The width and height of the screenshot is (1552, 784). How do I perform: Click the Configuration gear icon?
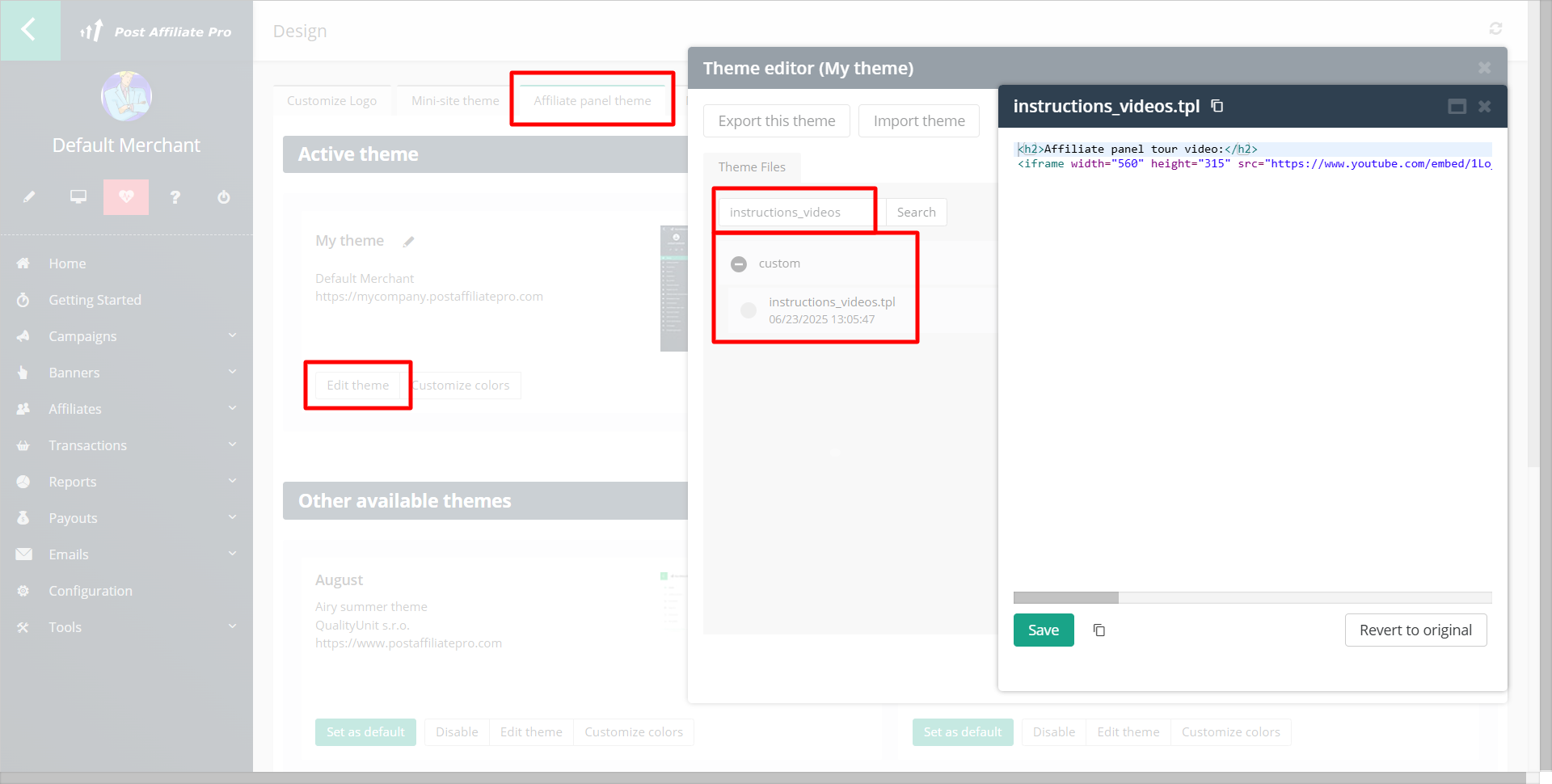coord(23,591)
